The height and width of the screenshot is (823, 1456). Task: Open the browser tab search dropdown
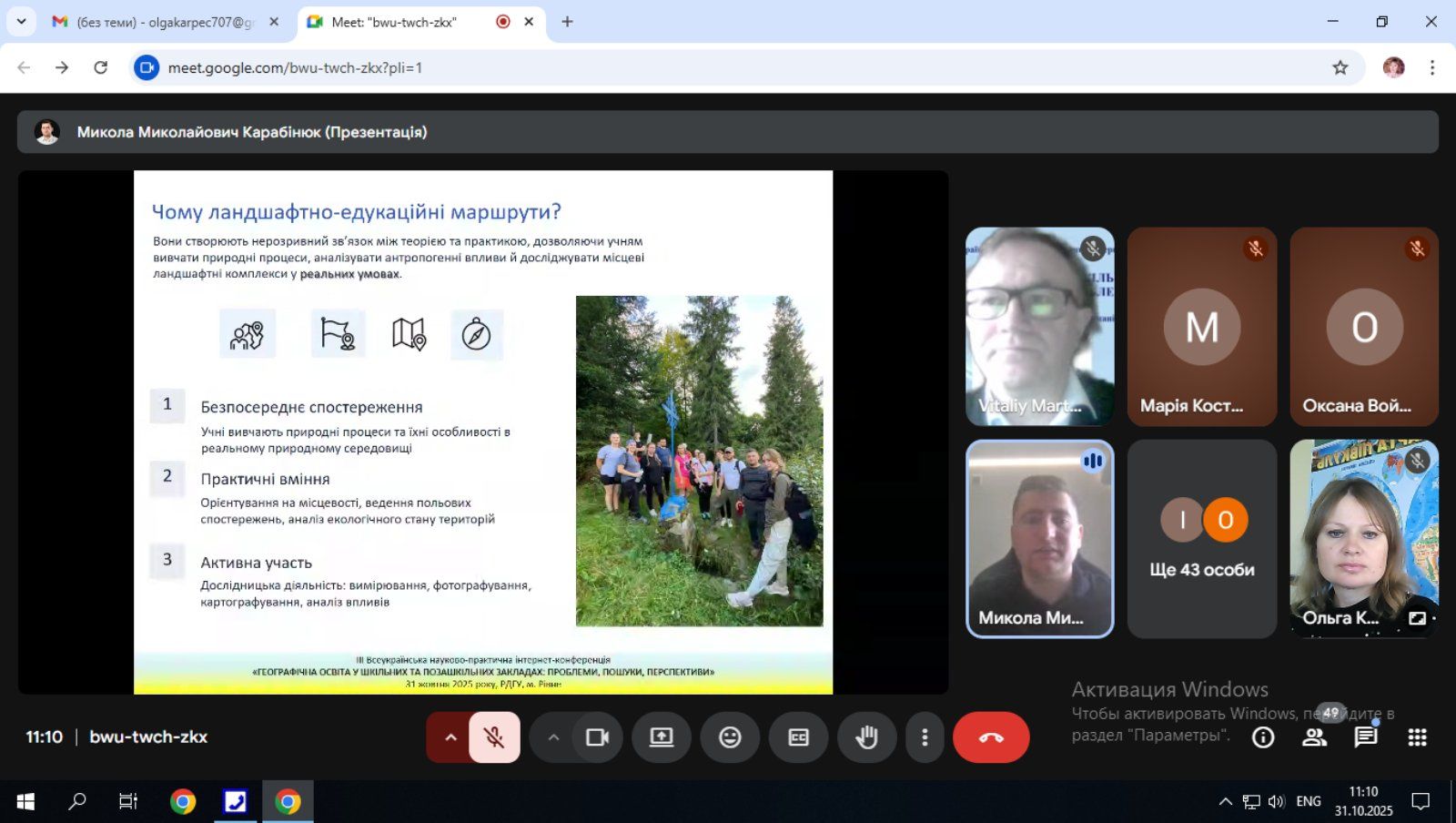[21, 22]
